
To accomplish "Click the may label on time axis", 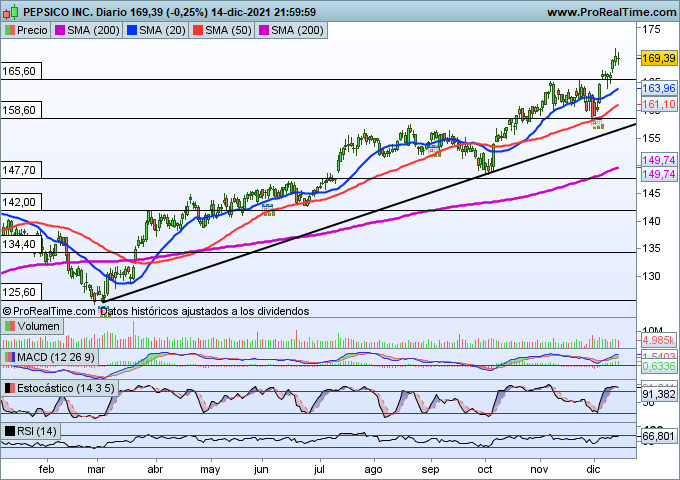I will 210,470.
